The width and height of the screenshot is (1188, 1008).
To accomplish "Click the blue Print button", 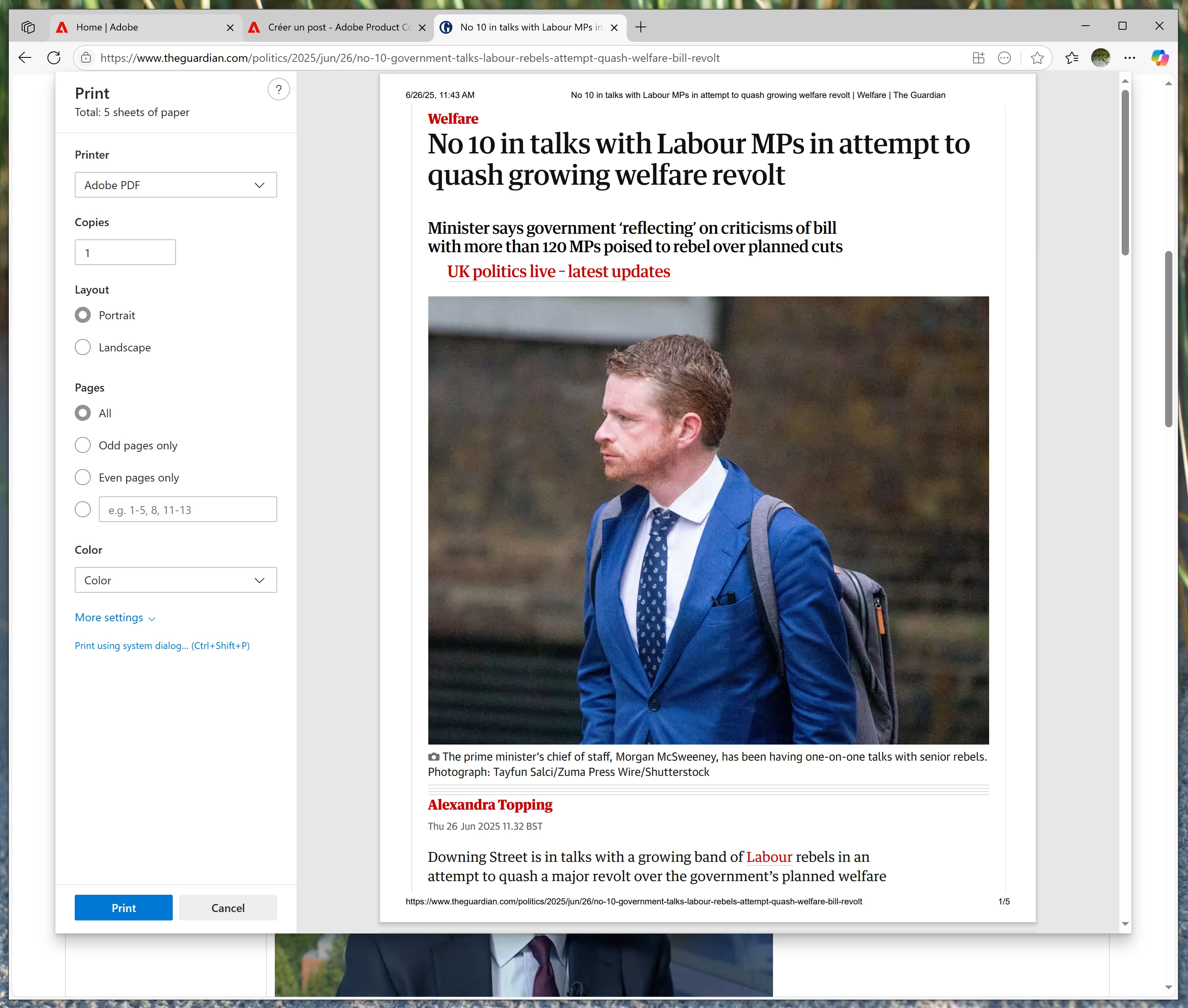I will (123, 908).
